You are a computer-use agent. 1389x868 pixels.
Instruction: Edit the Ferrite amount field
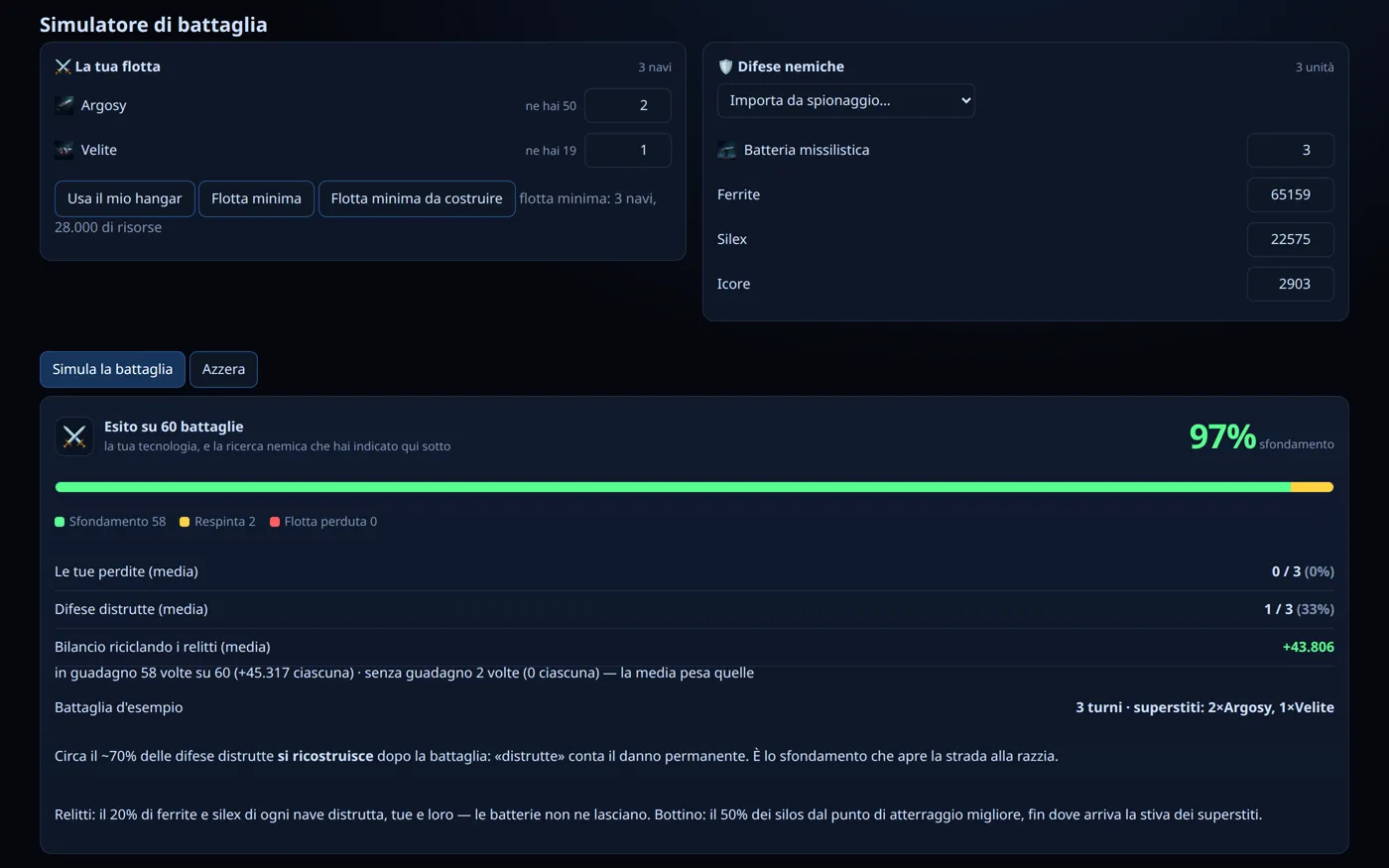pos(1291,194)
